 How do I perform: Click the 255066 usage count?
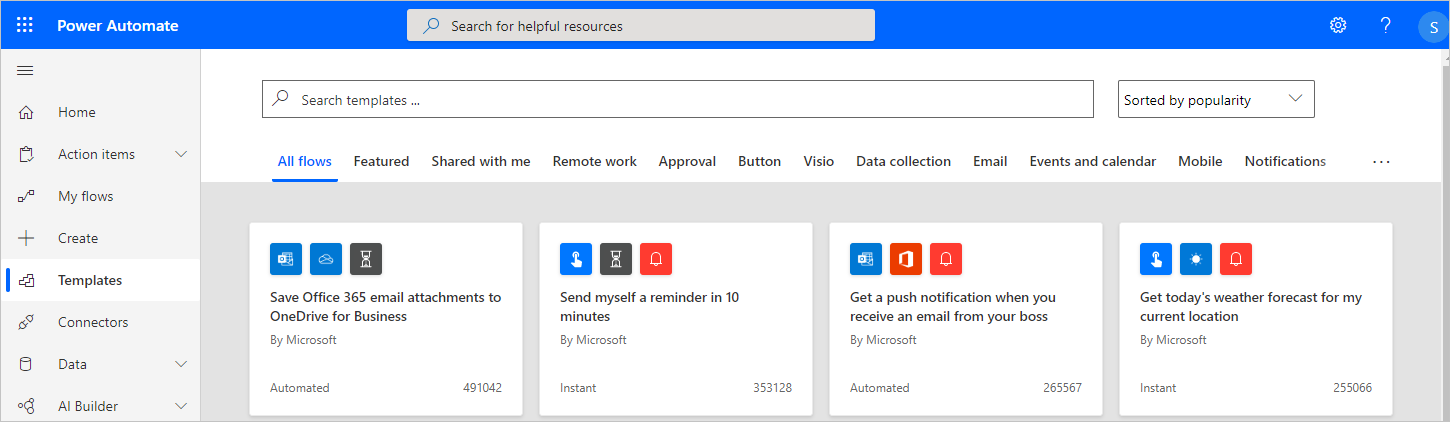[1352, 388]
